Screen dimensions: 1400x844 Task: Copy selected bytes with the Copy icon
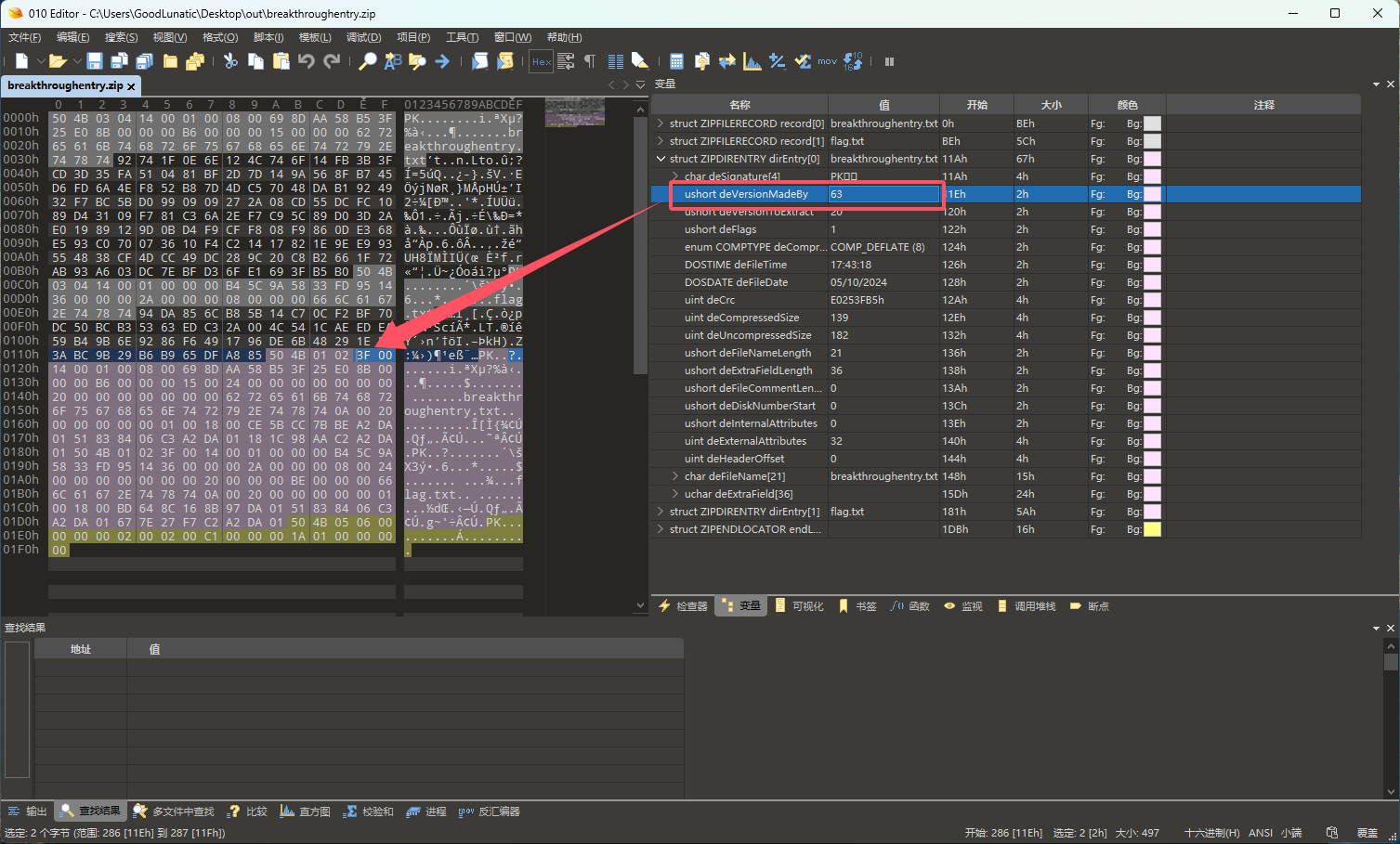tap(255, 61)
